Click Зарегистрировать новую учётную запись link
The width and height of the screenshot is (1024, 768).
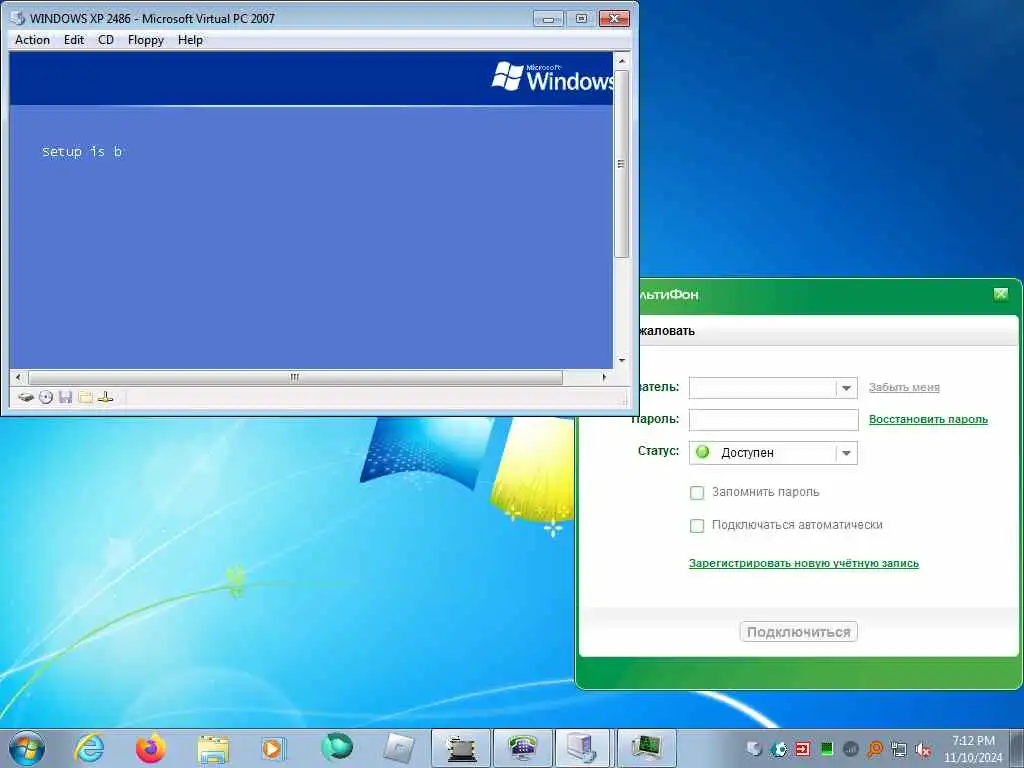[803, 563]
